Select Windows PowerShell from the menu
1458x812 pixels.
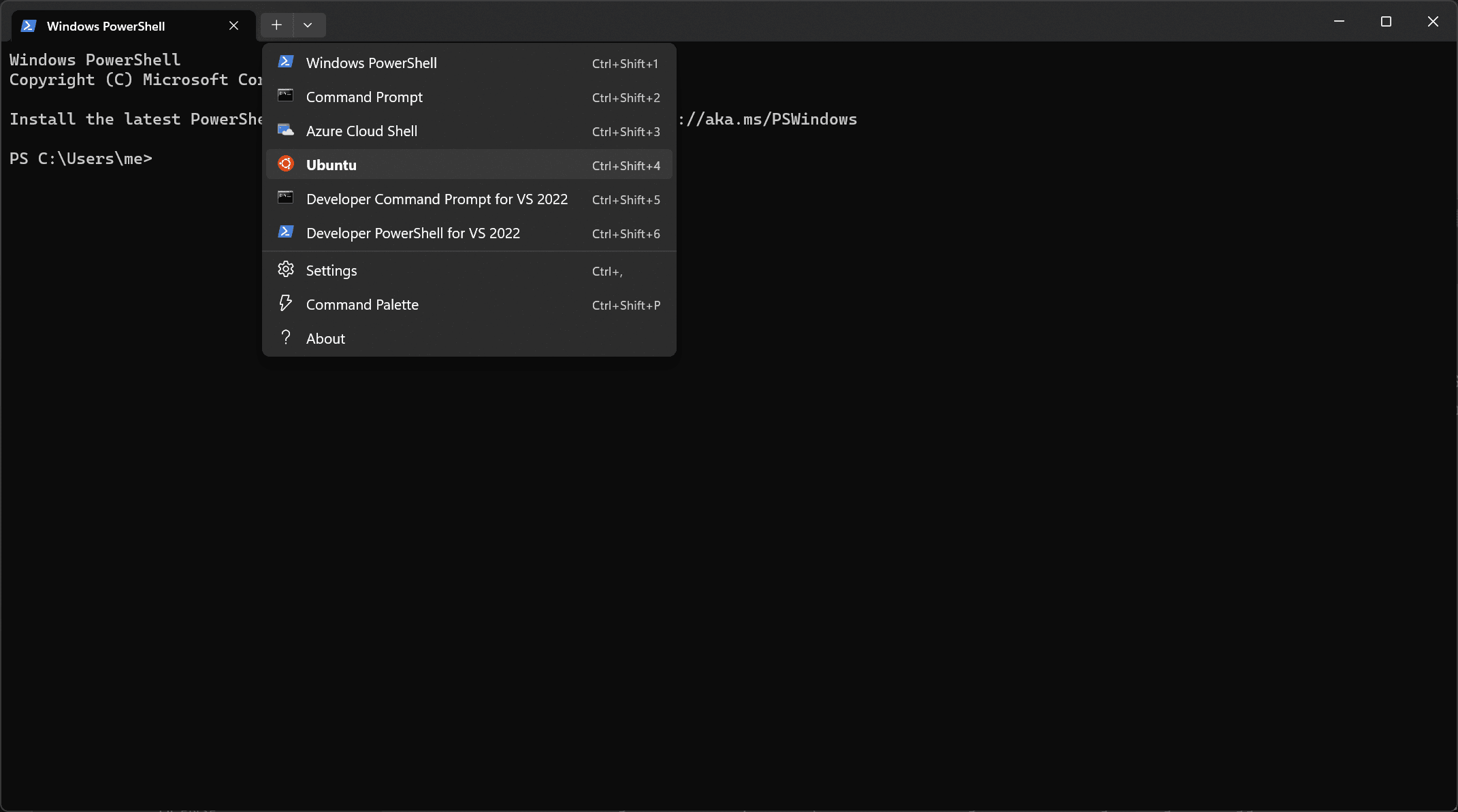tap(469, 63)
